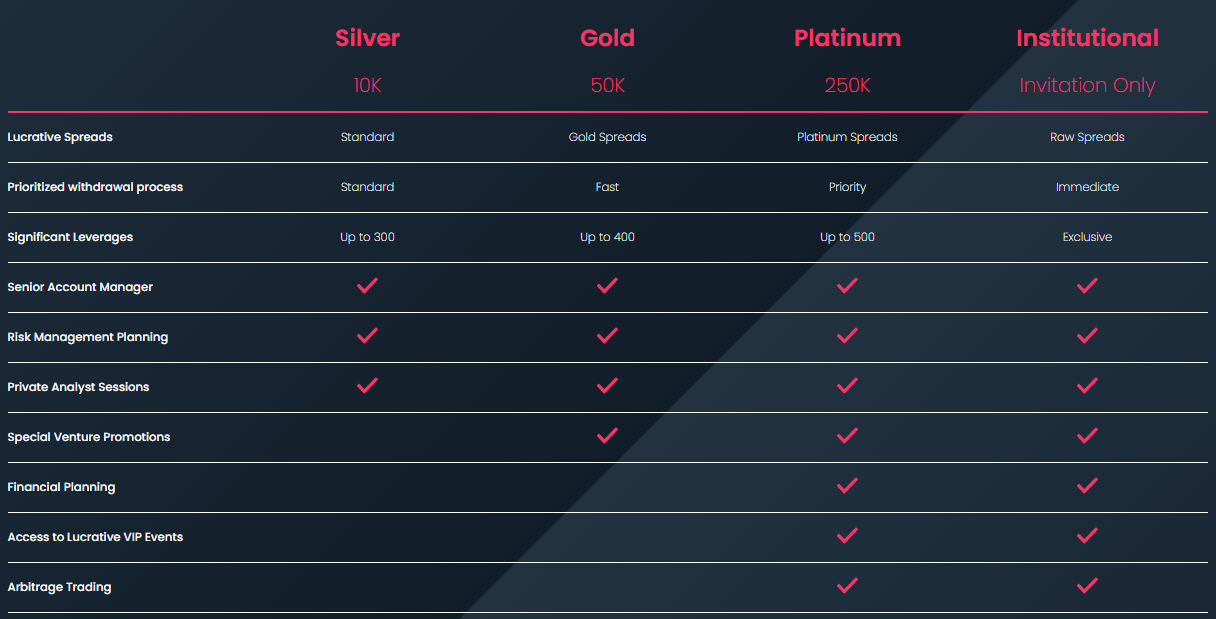Click Platinum's VIP Events access checkmark
This screenshot has height=619, width=1216.
coord(847,536)
